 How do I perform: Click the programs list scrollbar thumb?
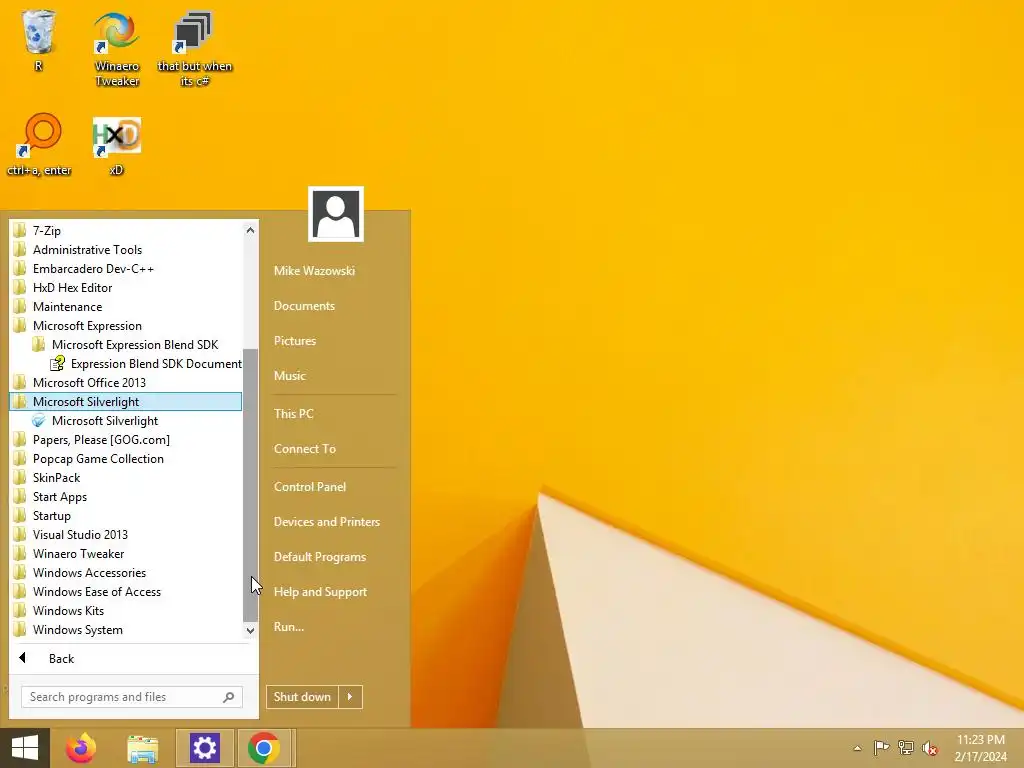(x=250, y=485)
